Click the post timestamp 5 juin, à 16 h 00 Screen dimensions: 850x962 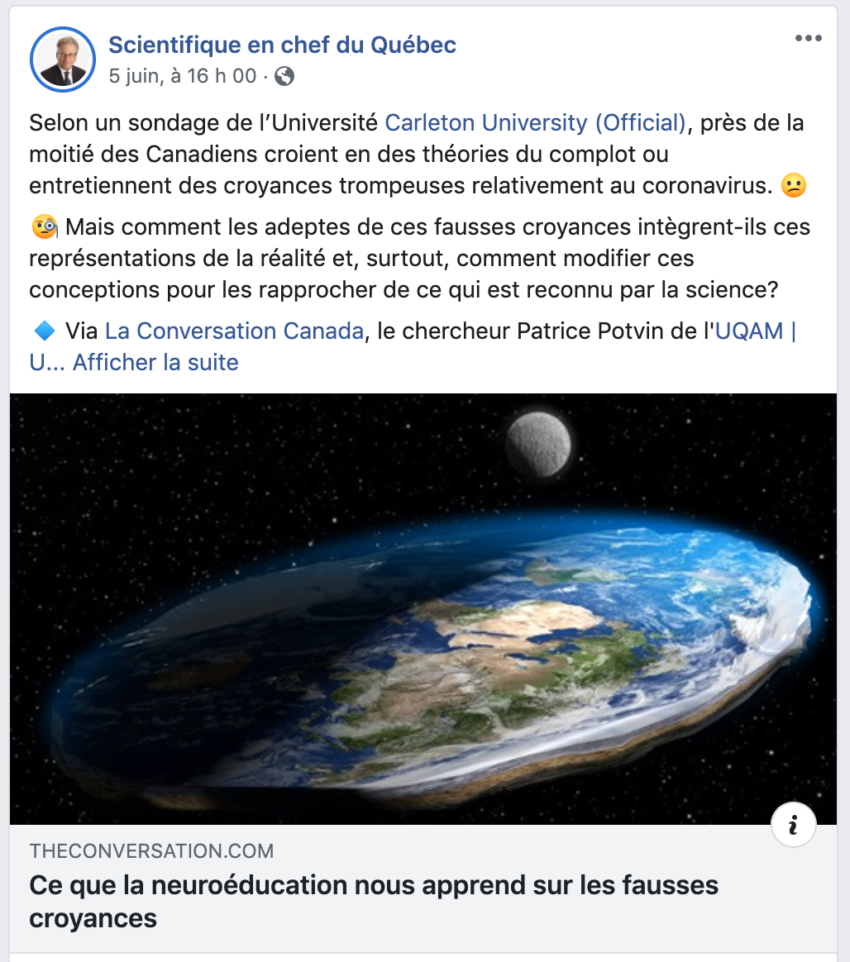click(182, 76)
